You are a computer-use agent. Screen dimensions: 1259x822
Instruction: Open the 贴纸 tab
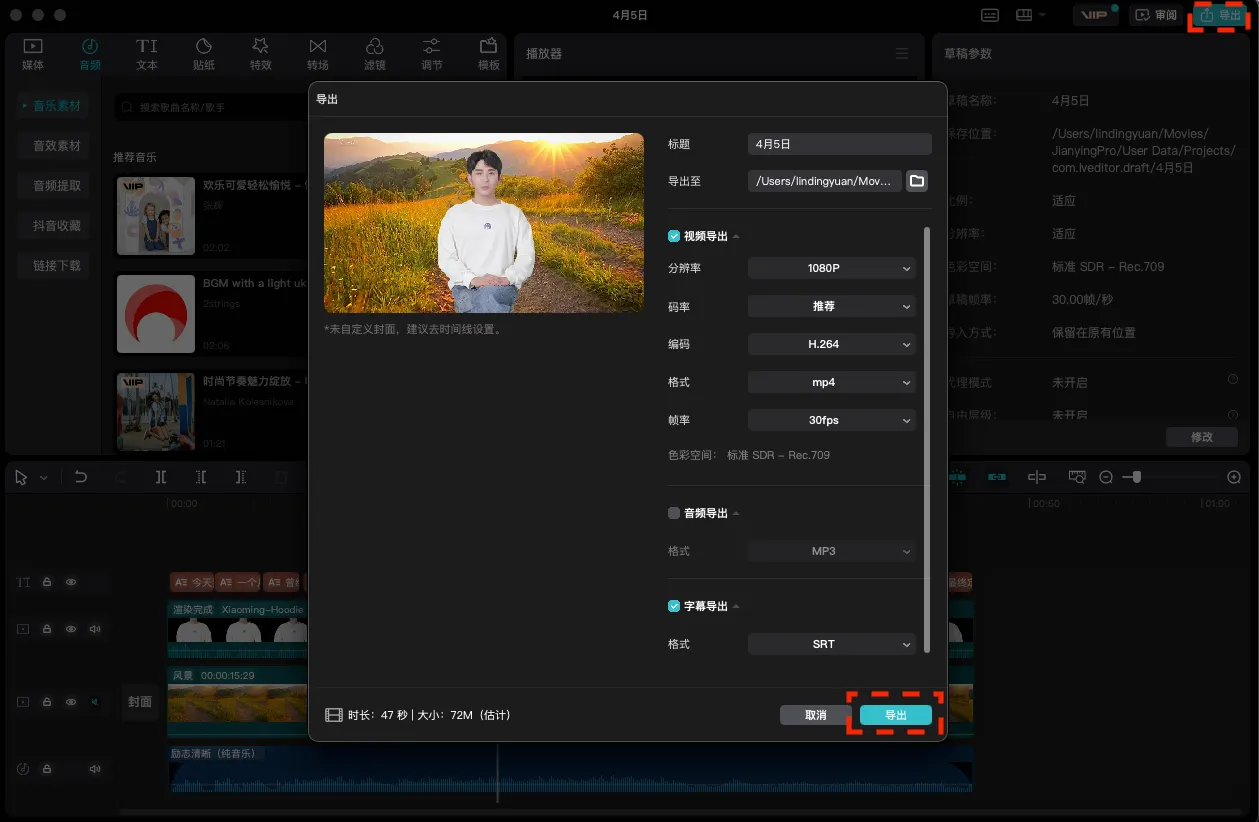tap(204, 54)
